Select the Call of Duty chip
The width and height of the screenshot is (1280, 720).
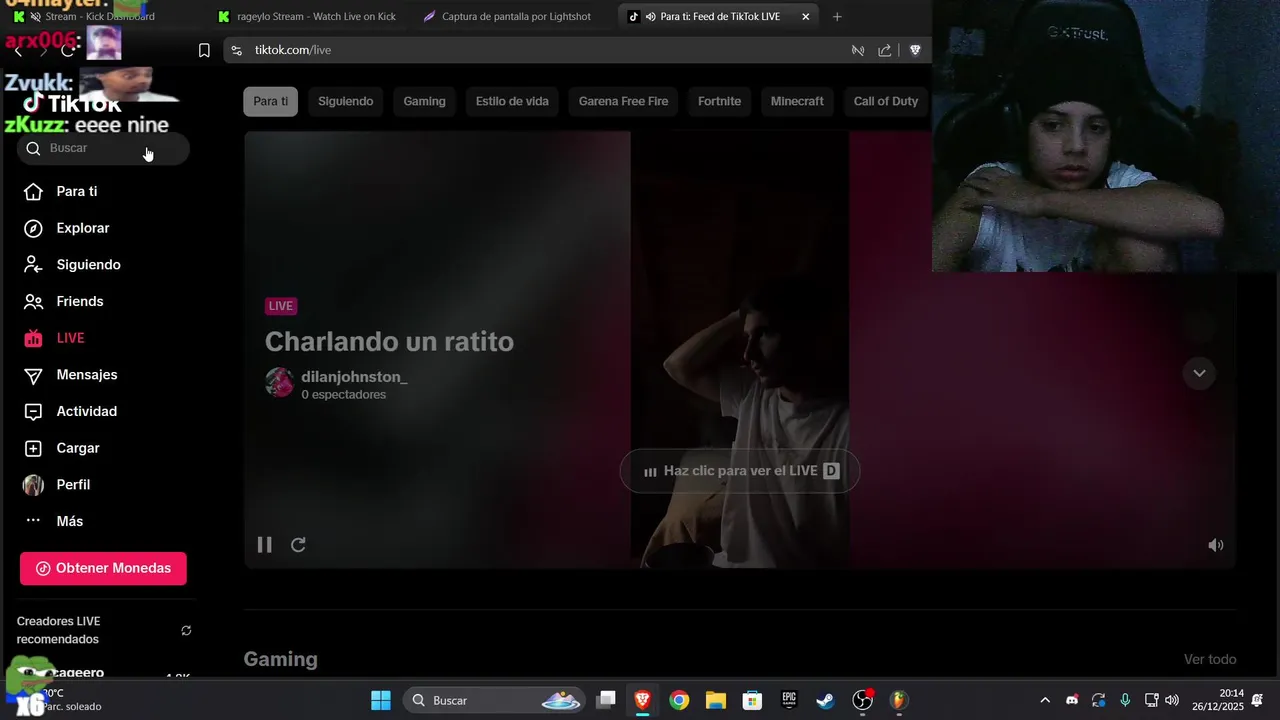[x=886, y=101]
